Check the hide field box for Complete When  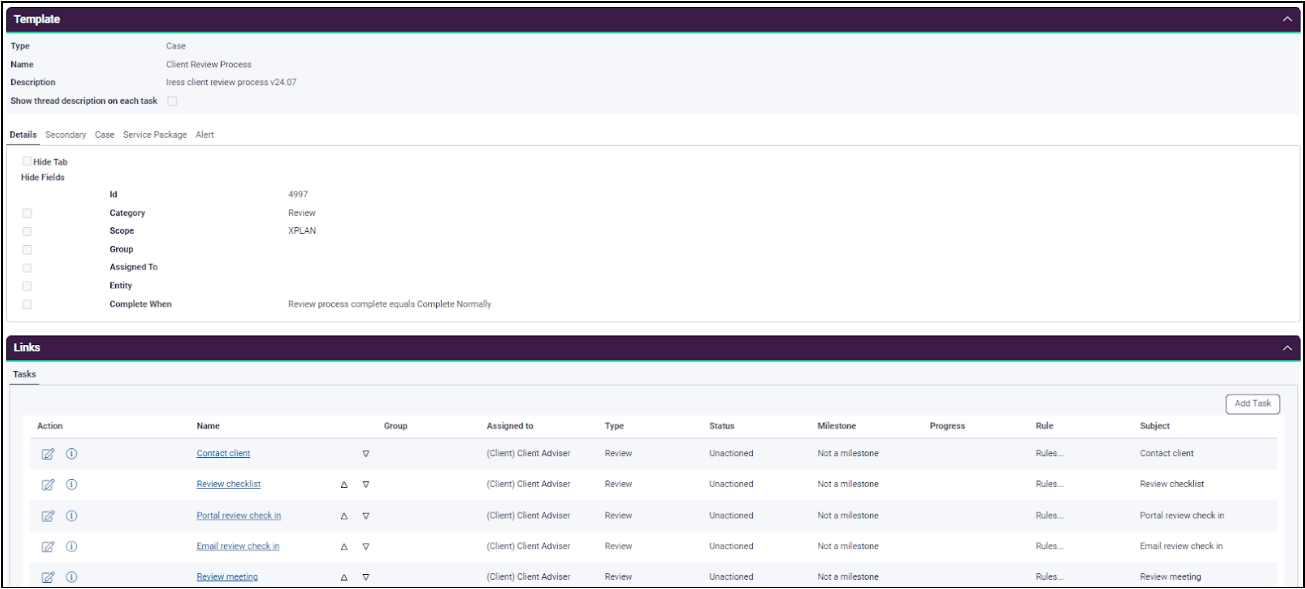point(27,304)
